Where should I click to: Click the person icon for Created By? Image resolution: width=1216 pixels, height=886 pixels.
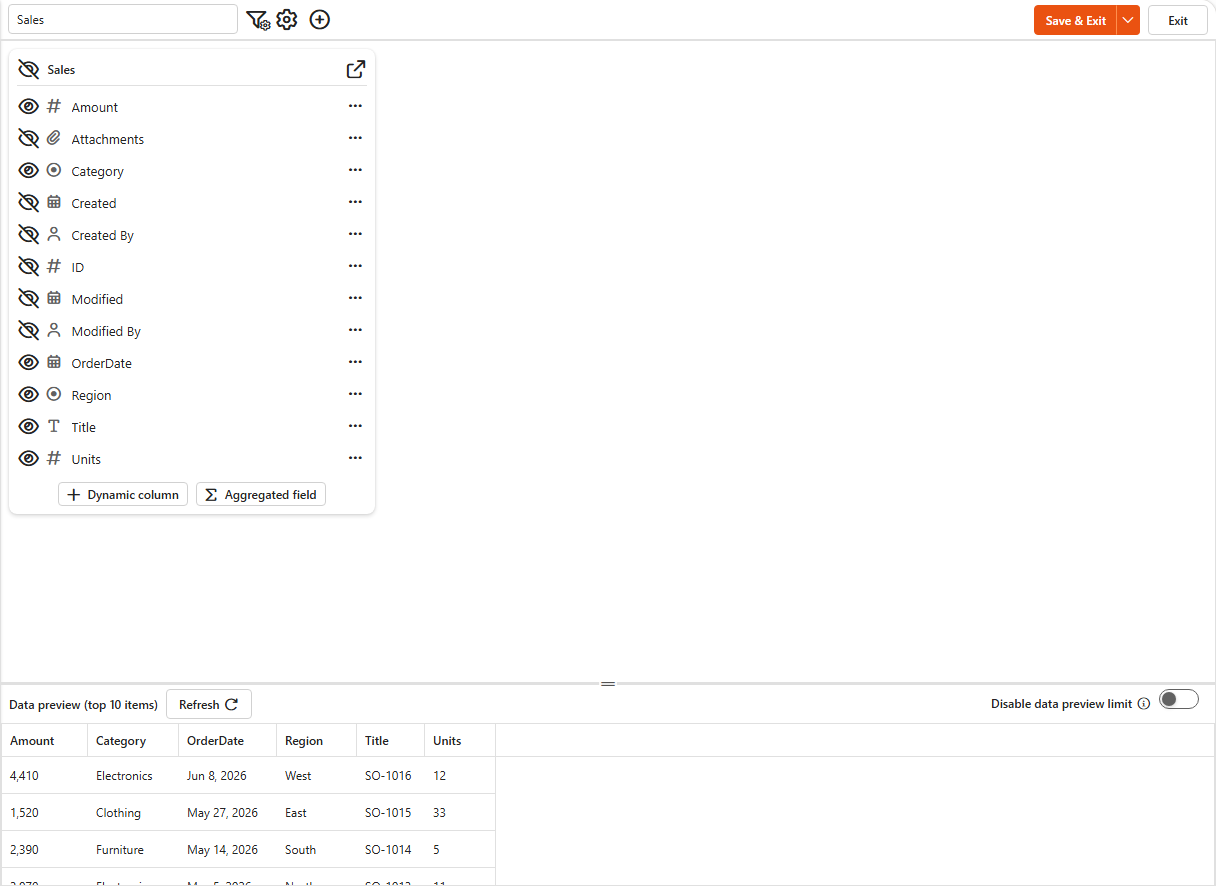click(54, 234)
